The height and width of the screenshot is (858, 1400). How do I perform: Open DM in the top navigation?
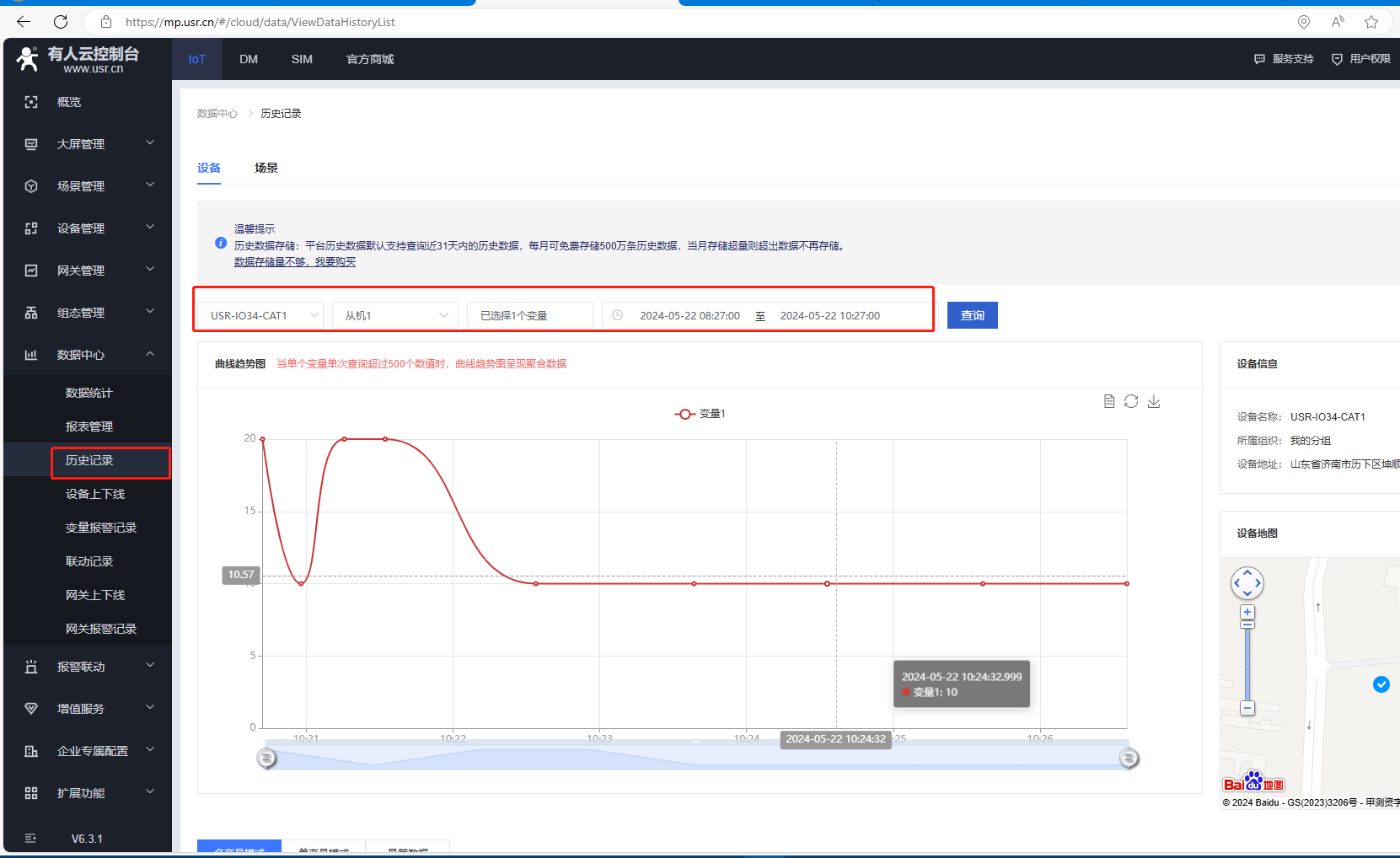[x=249, y=59]
